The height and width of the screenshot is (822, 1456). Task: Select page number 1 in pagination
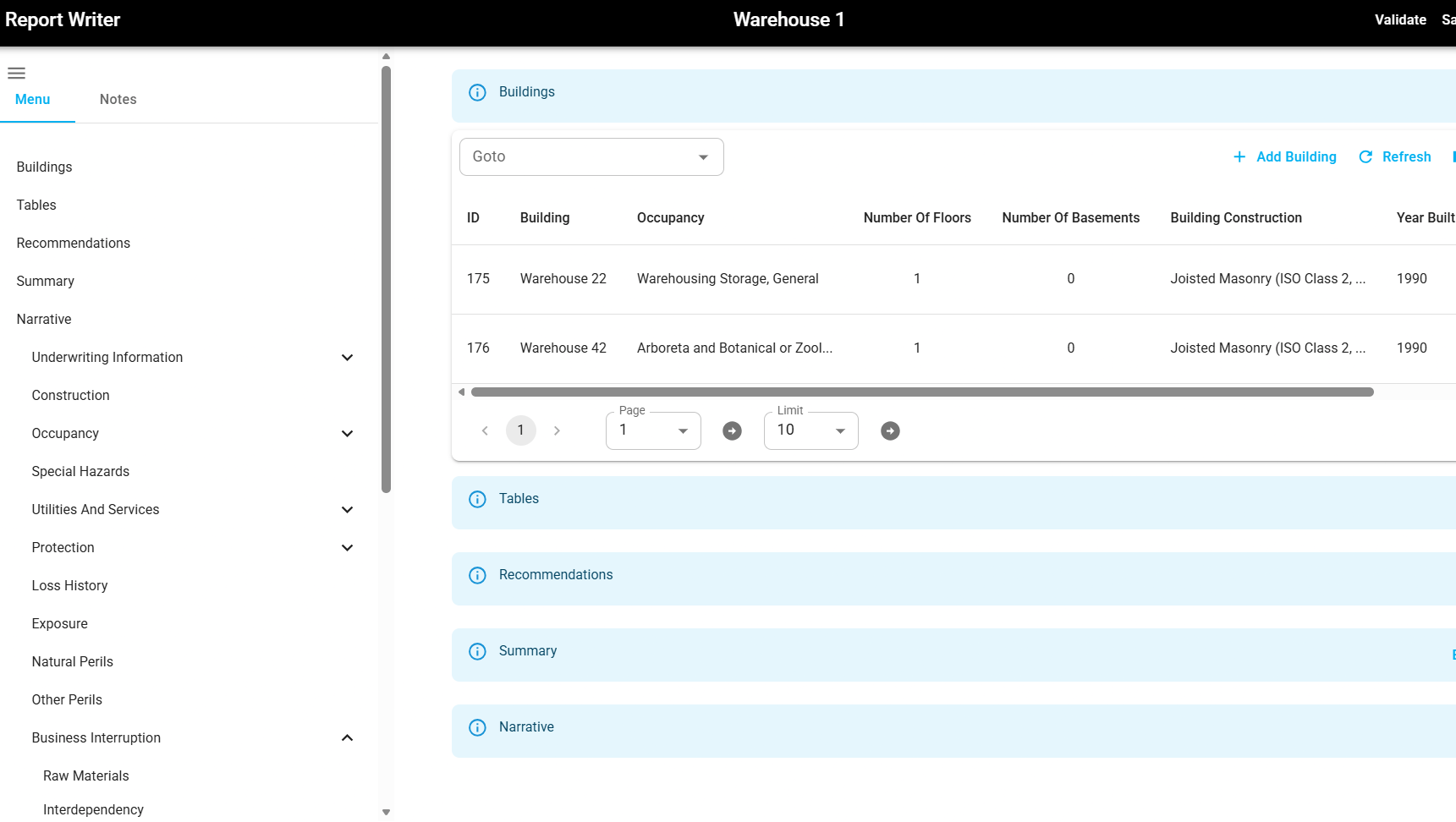(x=521, y=430)
